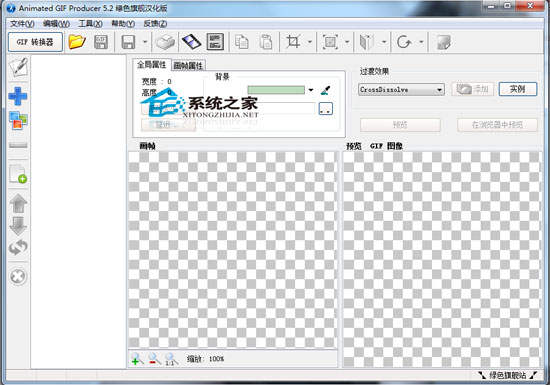Click the 在浏览器中预览 button
The width and height of the screenshot is (550, 385).
(497, 125)
